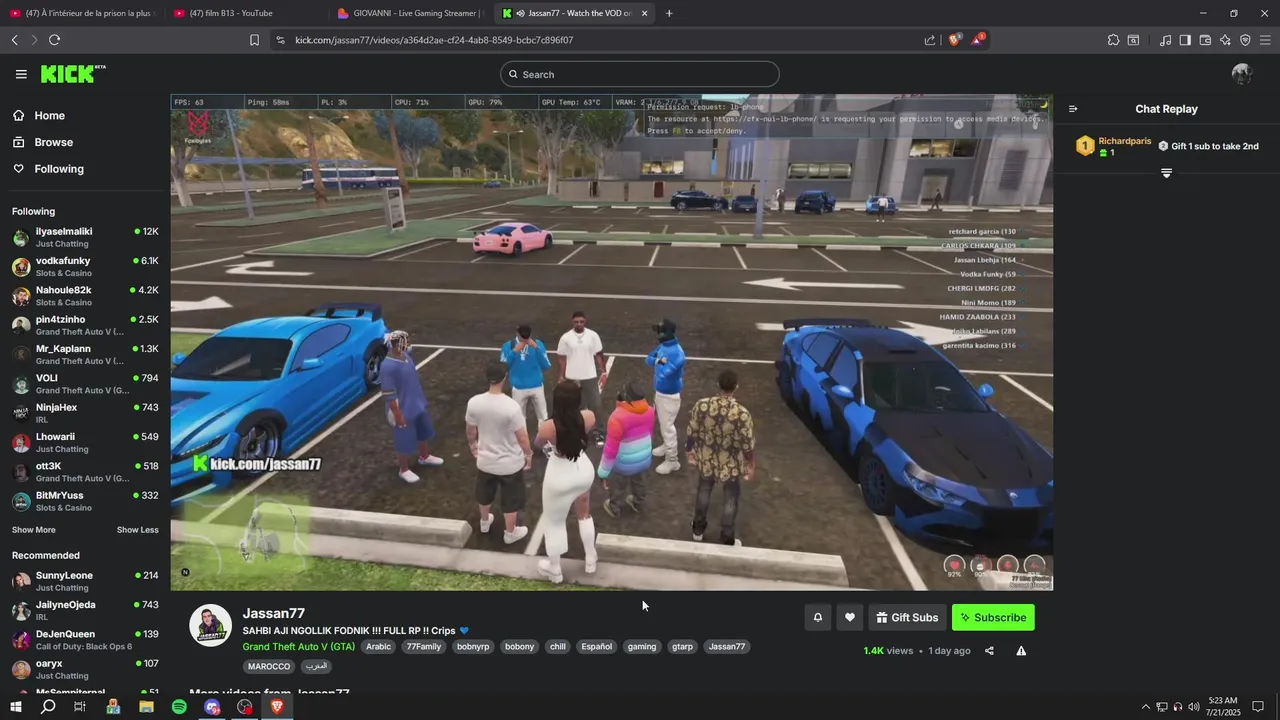
Task: Open Windows Start menu
Action: coord(15,707)
